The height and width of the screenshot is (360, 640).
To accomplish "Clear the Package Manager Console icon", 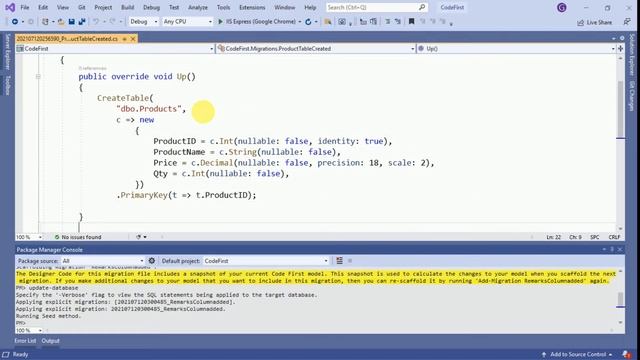I will pyautogui.click(x=339, y=260).
